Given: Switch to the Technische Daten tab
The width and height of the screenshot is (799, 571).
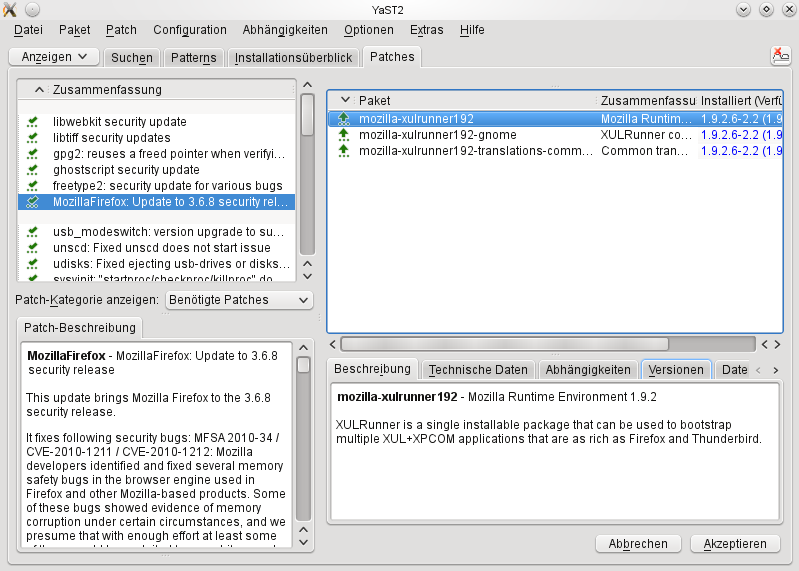Looking at the screenshot, I should tap(478, 370).
